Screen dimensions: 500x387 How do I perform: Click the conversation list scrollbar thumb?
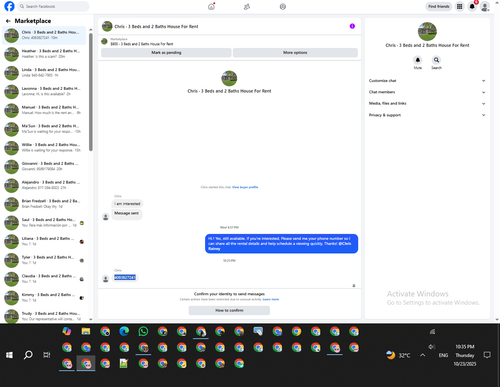[91, 92]
